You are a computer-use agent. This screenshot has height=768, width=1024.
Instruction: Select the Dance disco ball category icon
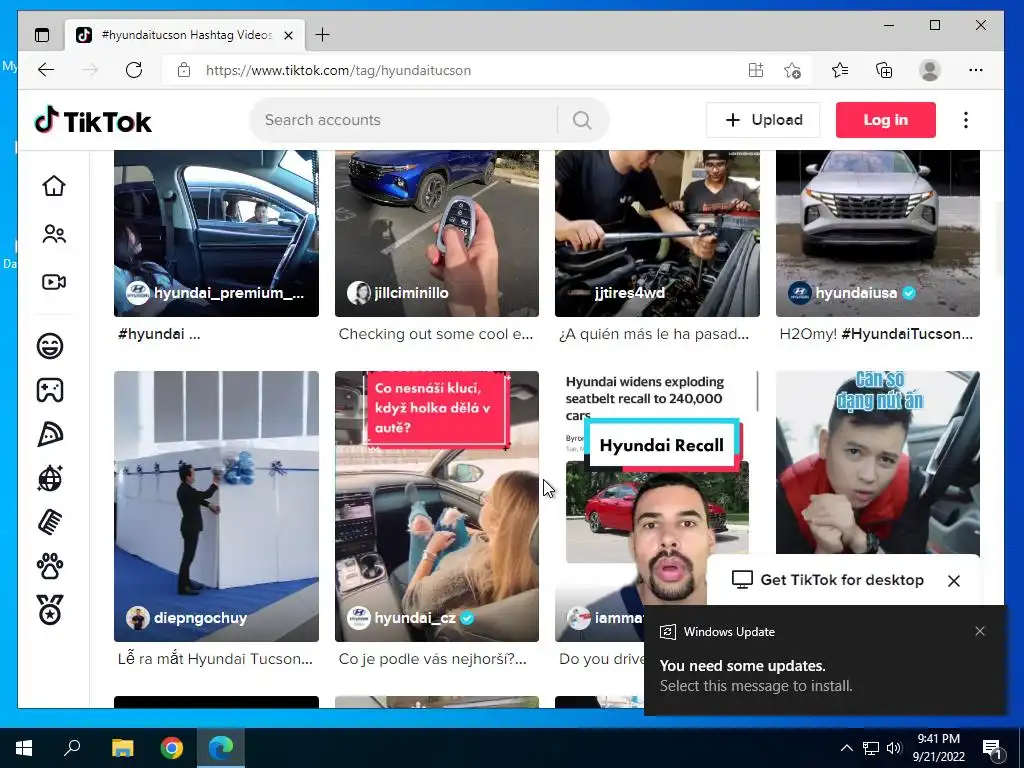click(50, 479)
